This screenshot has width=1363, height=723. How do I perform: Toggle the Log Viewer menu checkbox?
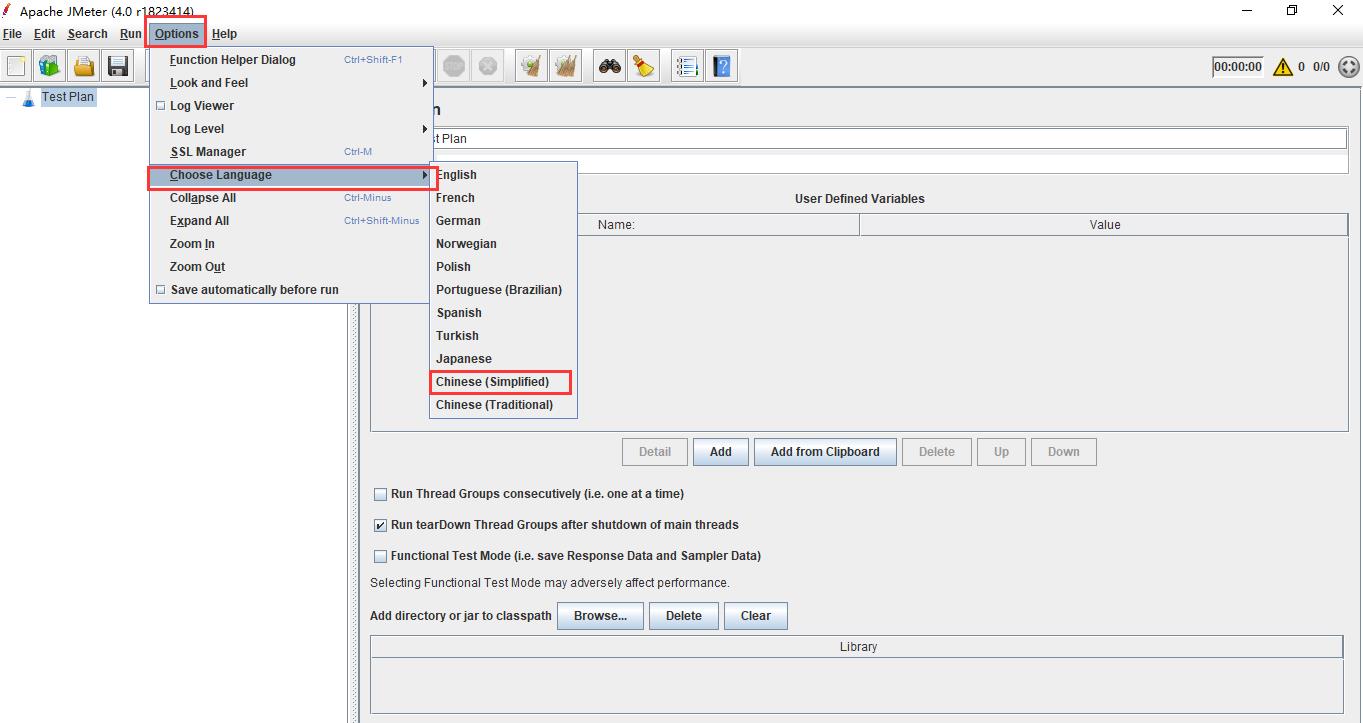click(x=160, y=106)
